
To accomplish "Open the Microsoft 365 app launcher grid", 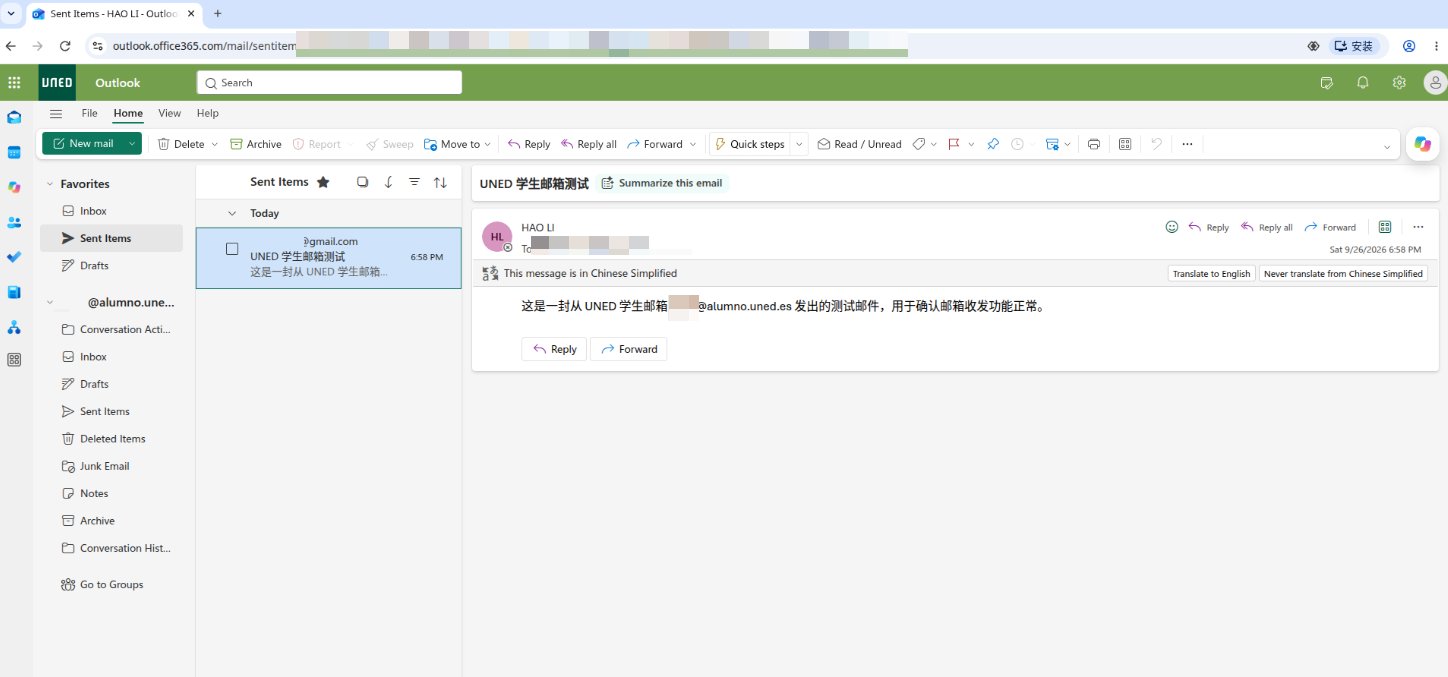I will pos(14,83).
